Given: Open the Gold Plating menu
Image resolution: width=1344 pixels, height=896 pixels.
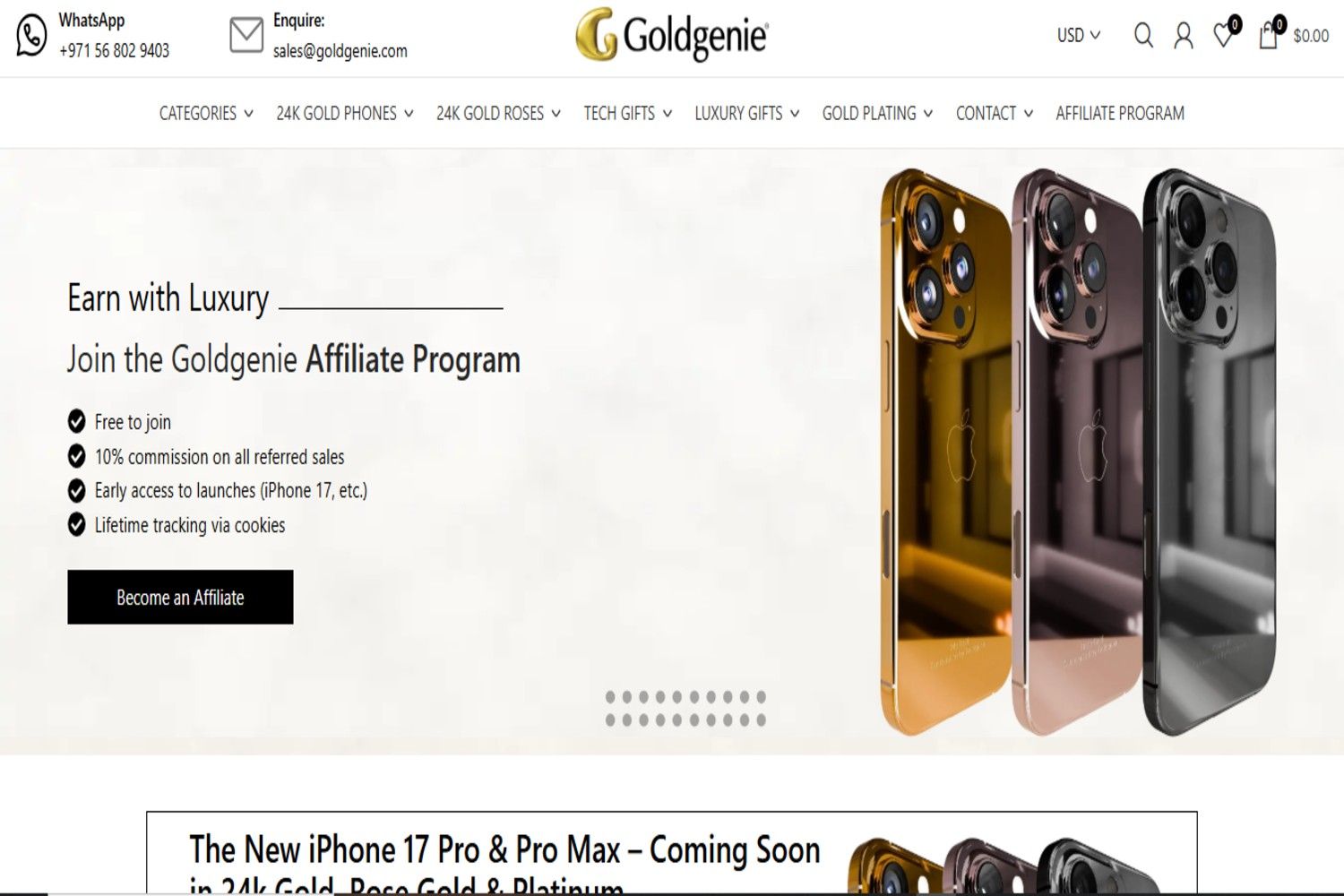Looking at the screenshot, I should coord(878,114).
